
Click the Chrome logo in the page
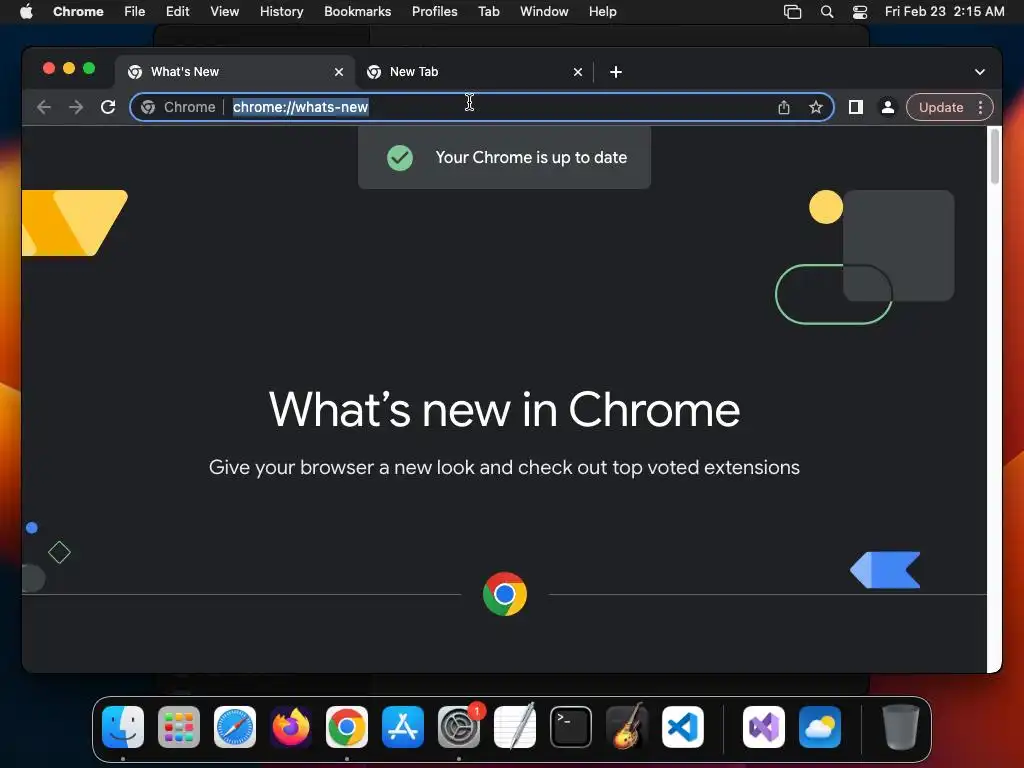click(x=505, y=594)
